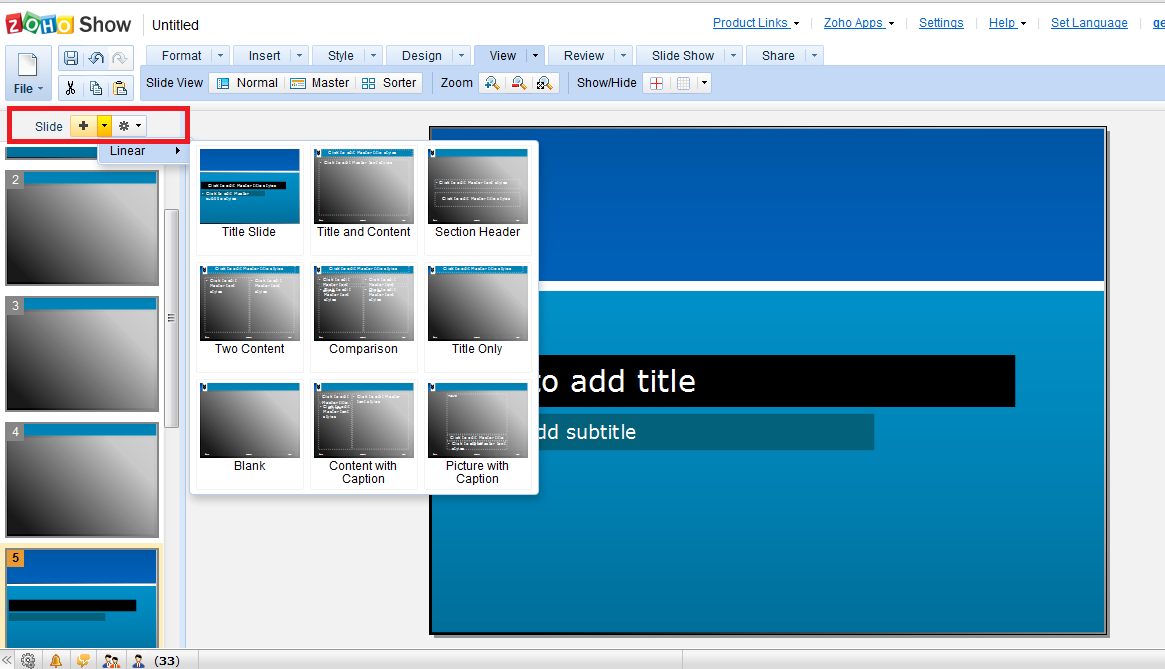Expand the Design tab dropdown arrow
This screenshot has width=1165, height=669.
coord(461,56)
